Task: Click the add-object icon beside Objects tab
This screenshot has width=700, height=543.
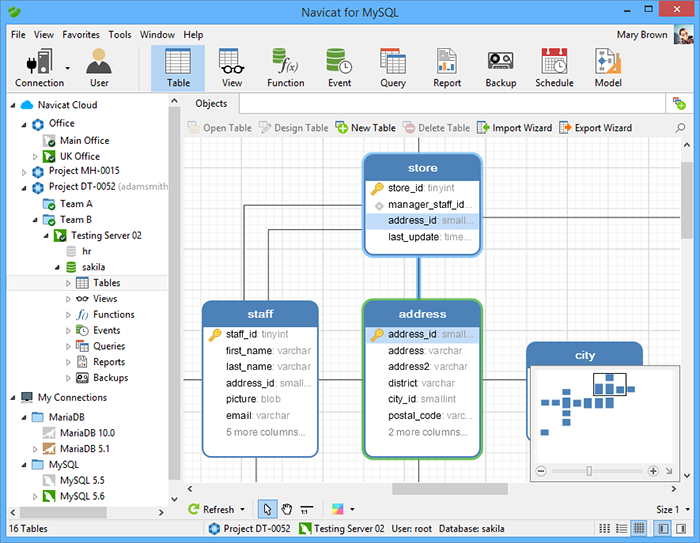Action: (x=679, y=104)
